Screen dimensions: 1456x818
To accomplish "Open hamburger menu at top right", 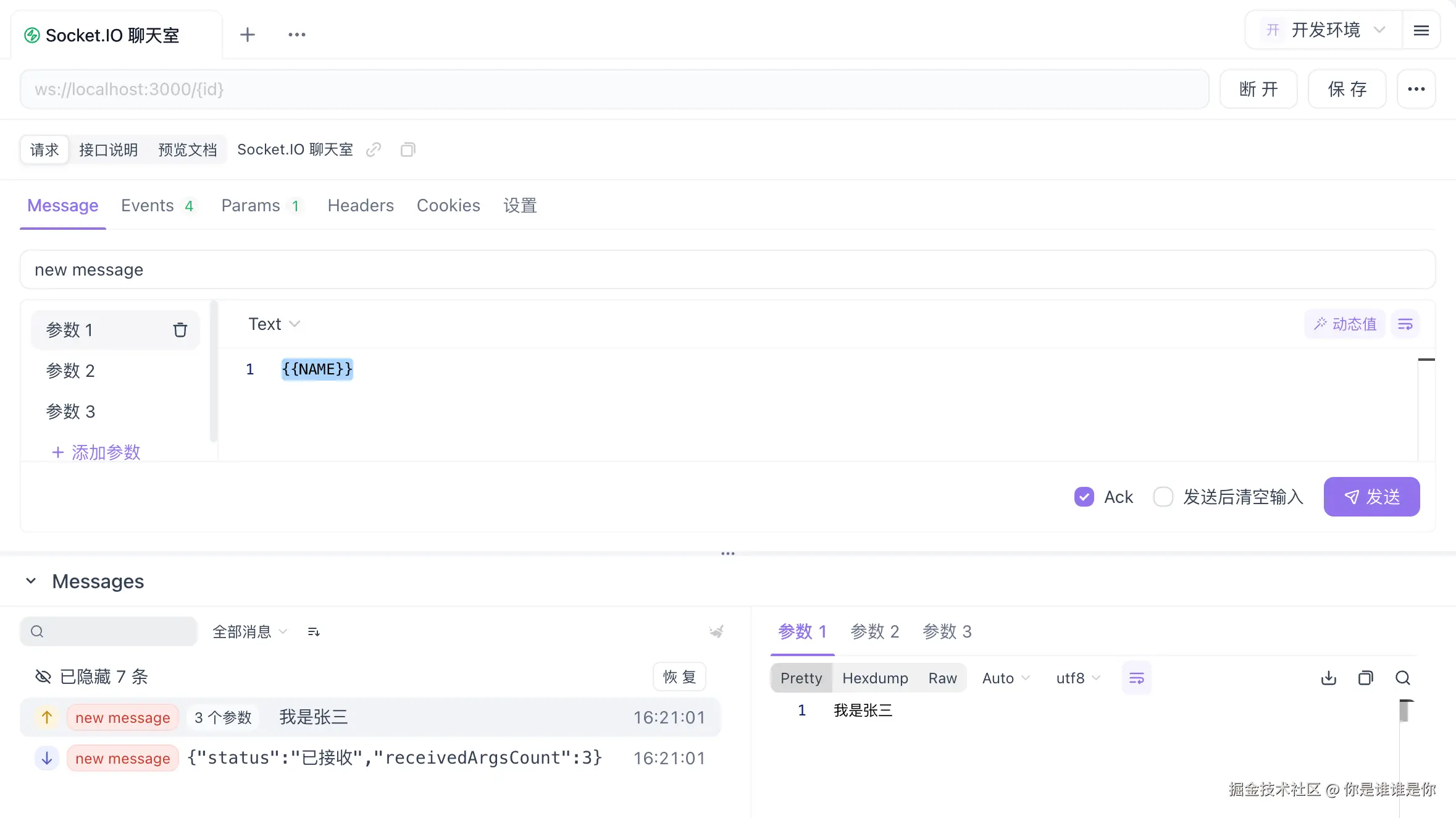I will click(1421, 30).
